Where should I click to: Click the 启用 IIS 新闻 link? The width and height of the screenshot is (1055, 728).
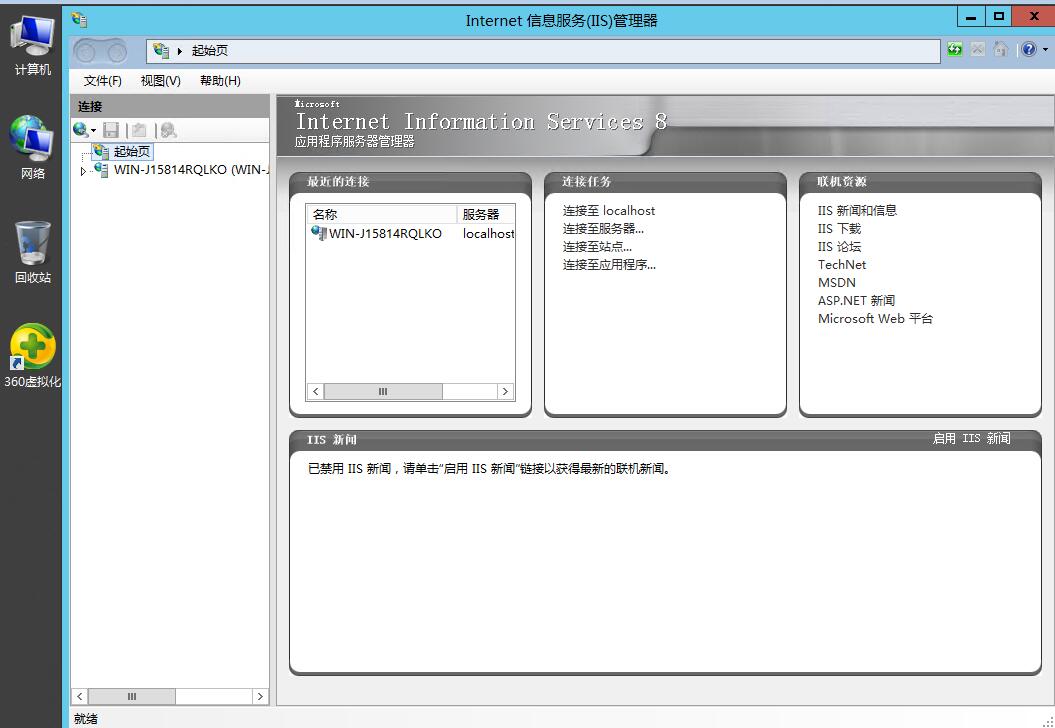point(970,439)
